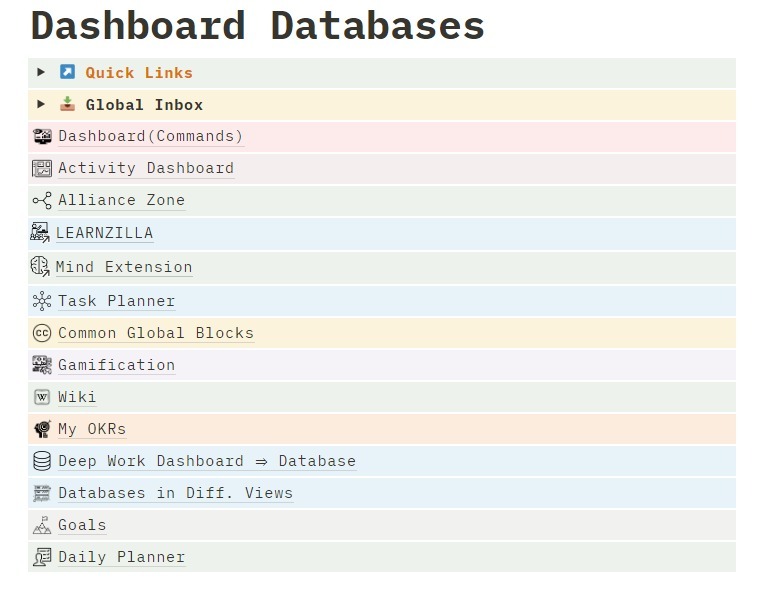The image size is (768, 592).
Task: Click the Alliance Zone share icon
Action: point(42,201)
